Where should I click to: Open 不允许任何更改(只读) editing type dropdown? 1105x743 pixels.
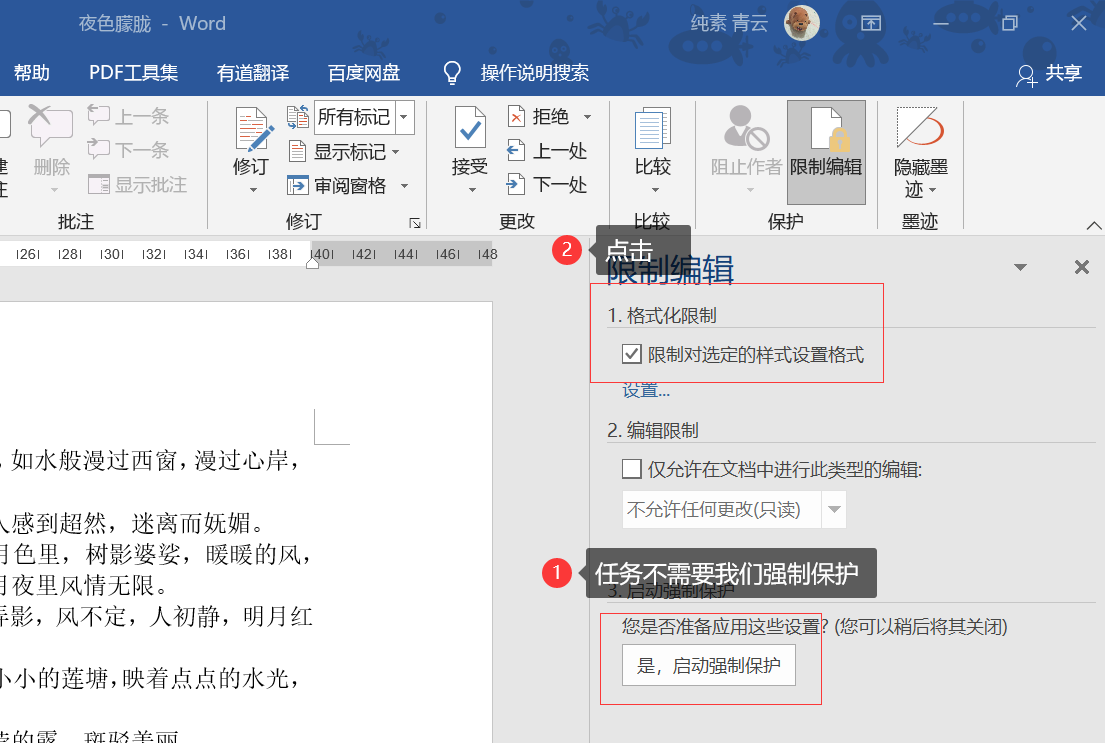coord(834,509)
